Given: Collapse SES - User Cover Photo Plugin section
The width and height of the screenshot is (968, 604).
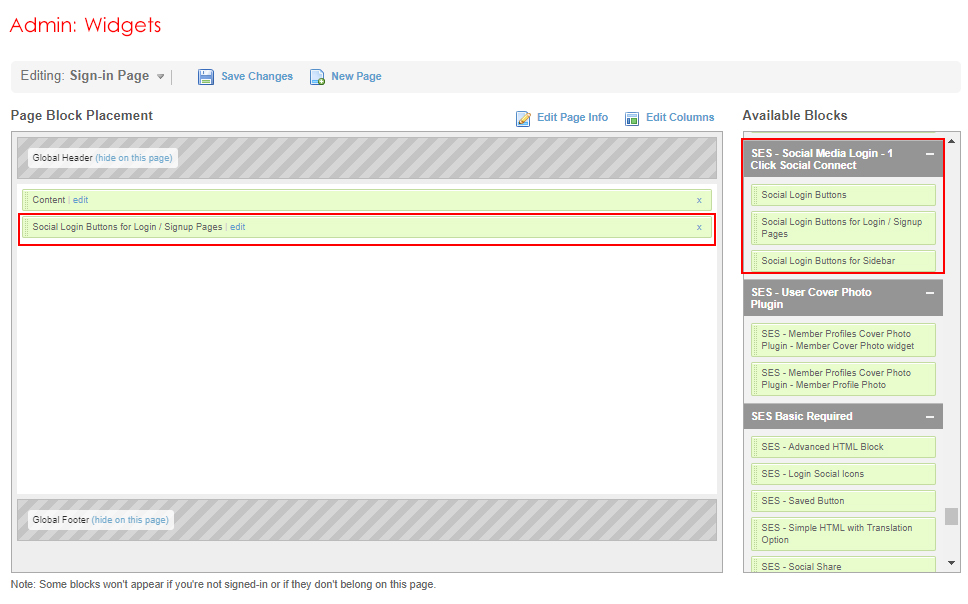Looking at the screenshot, I should 930,293.
